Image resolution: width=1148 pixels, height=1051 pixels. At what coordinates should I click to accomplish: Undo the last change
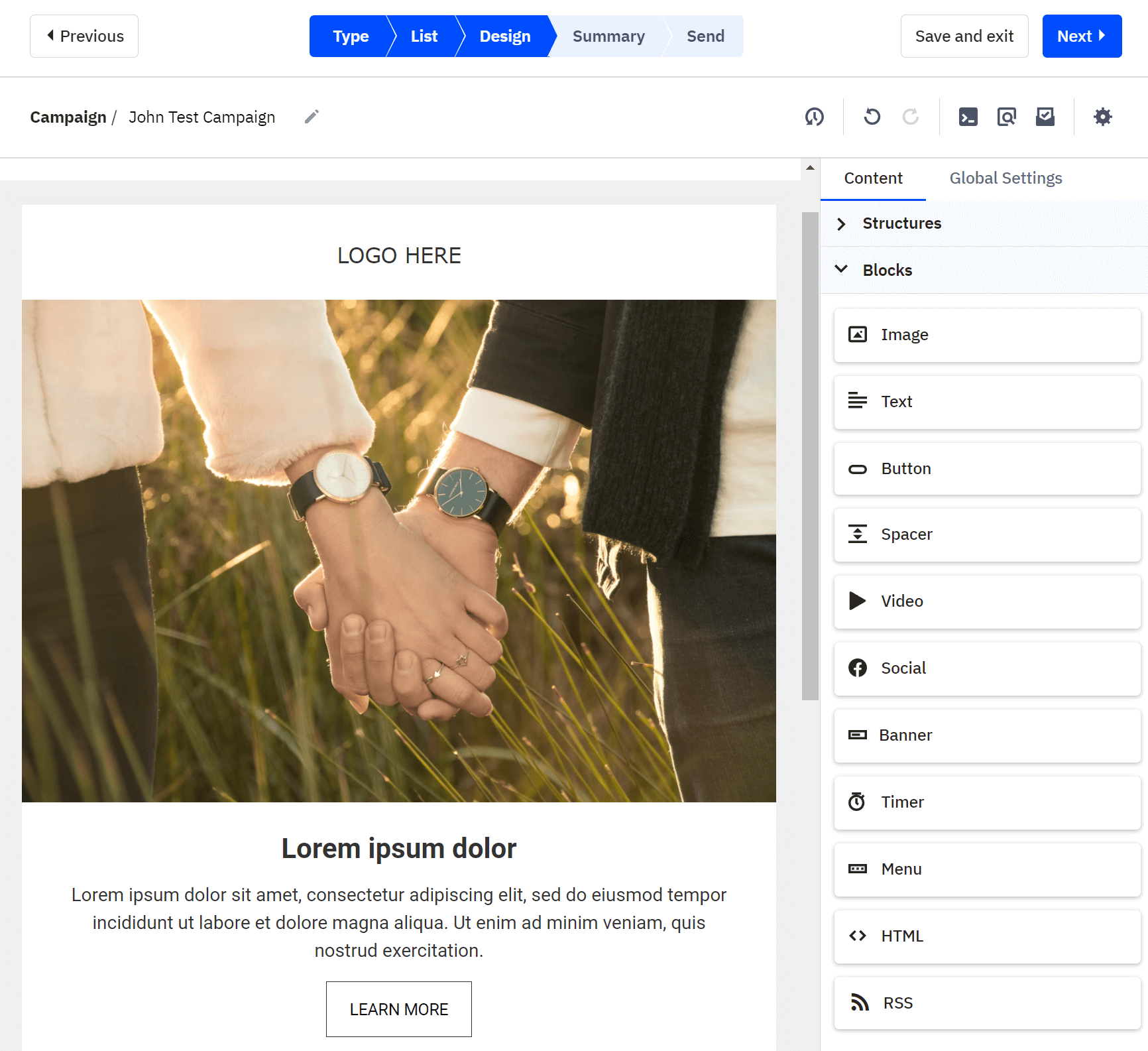coord(872,117)
